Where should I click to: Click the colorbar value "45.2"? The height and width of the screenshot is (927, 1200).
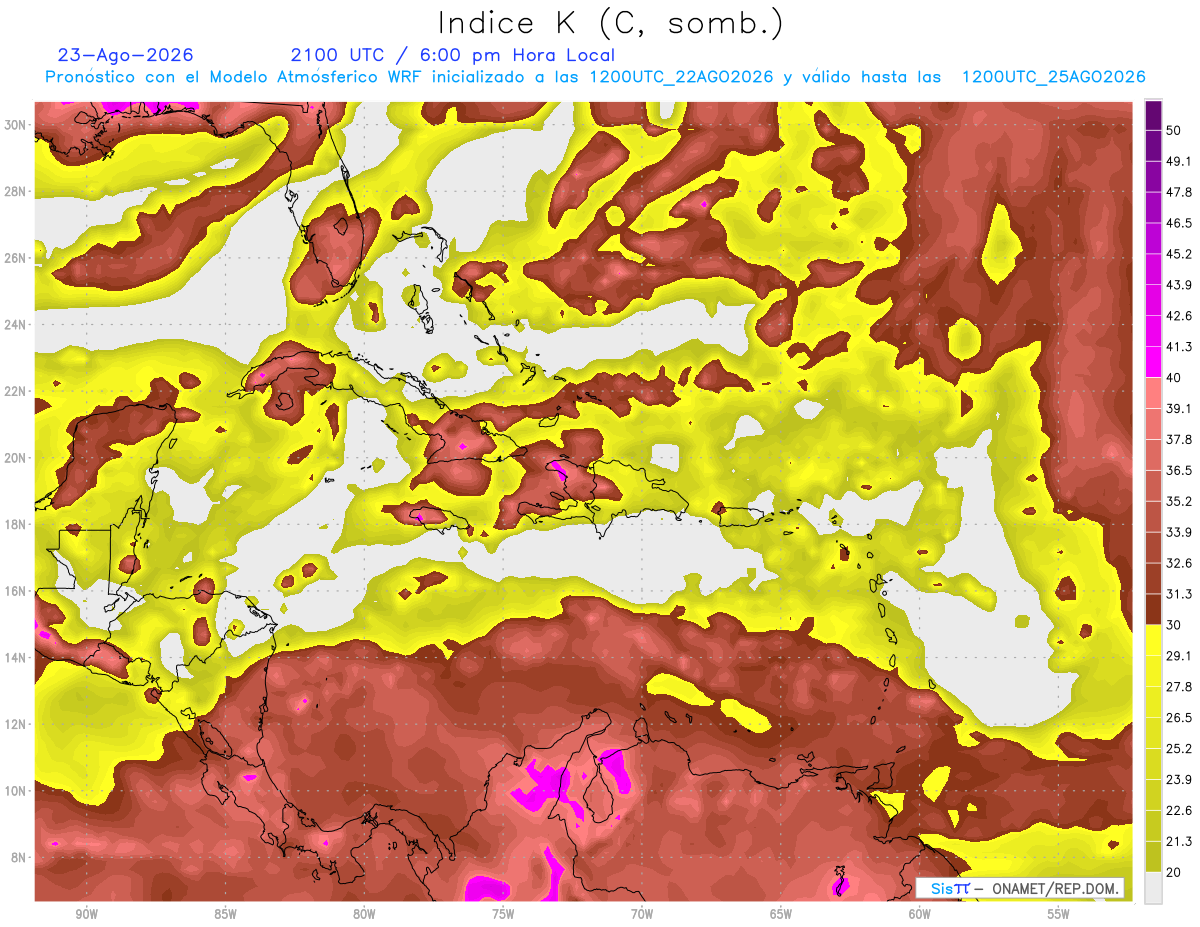(1178, 254)
